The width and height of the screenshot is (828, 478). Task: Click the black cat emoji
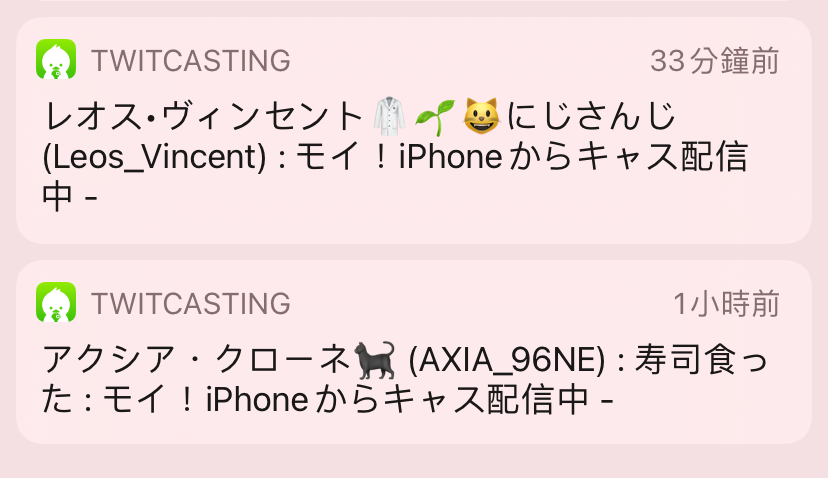coord(374,360)
